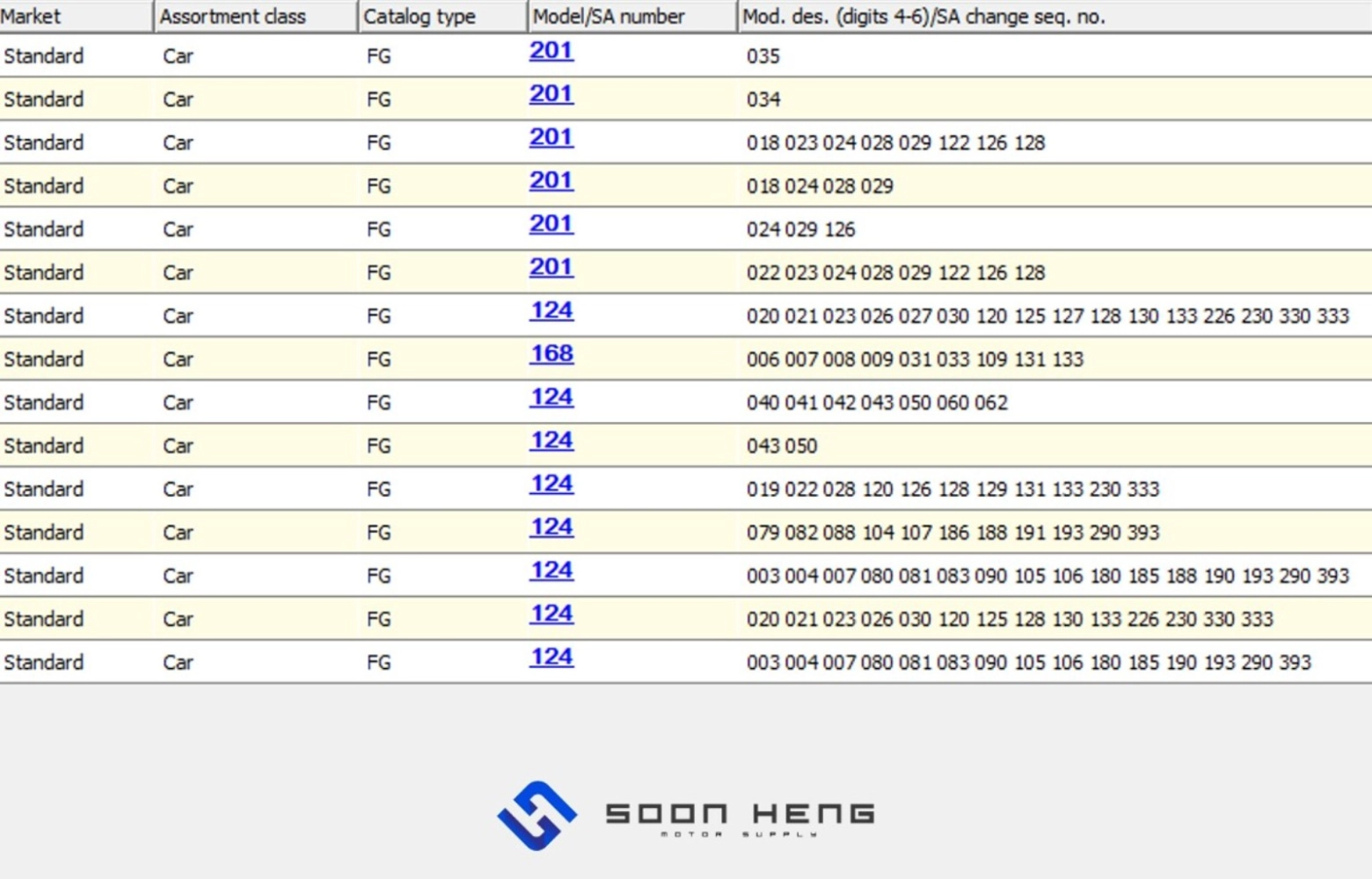This screenshot has height=879, width=1372.
Task: Click Standard in the 043 050 row
Action: 44,447
